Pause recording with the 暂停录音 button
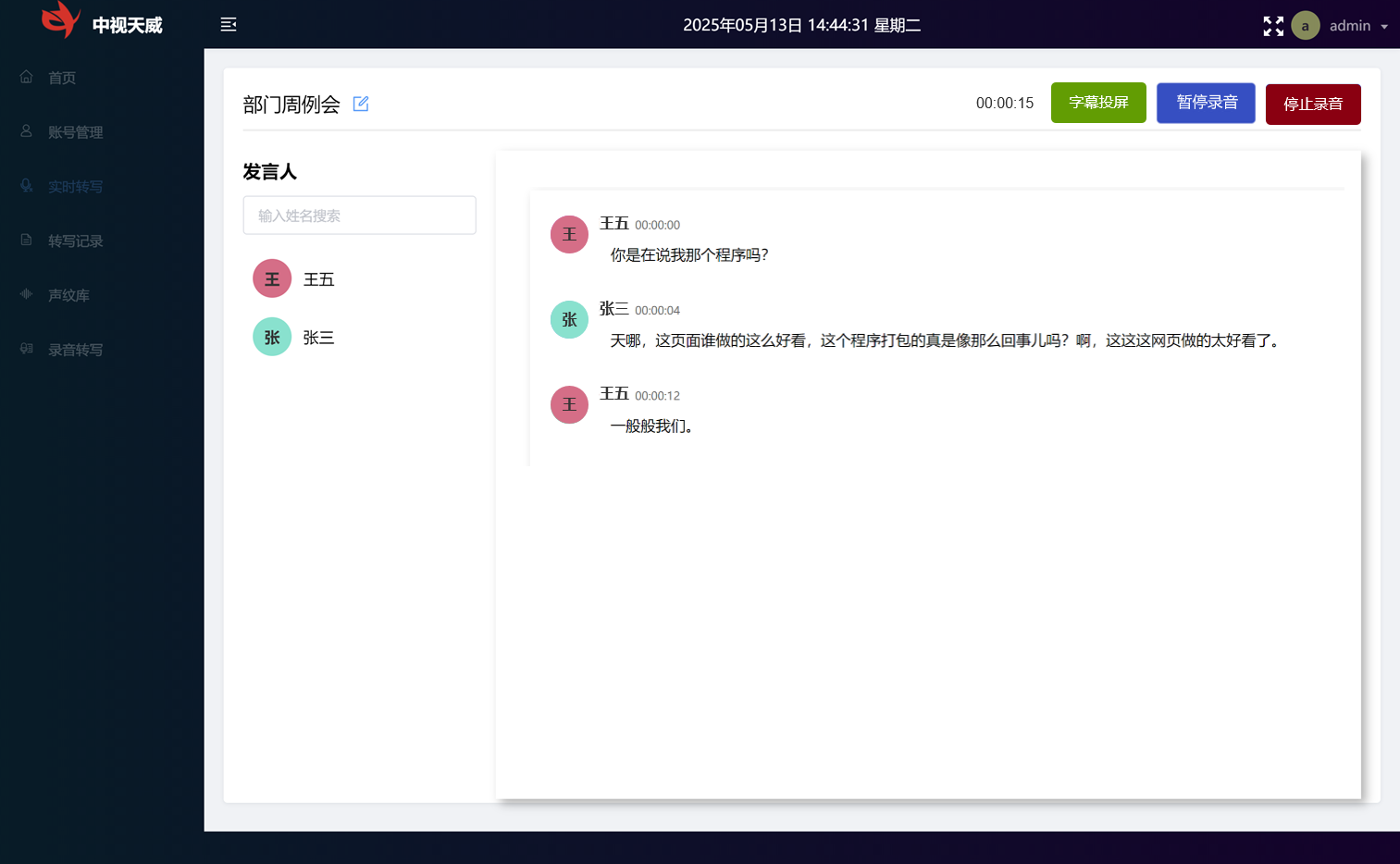The image size is (1400, 864). (1206, 103)
